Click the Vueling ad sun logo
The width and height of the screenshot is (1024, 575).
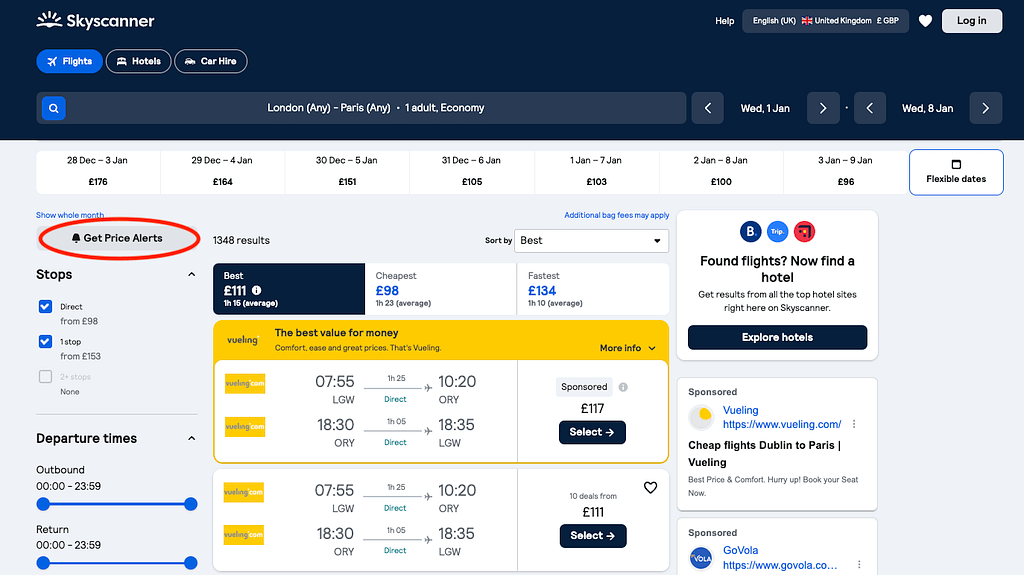701,417
